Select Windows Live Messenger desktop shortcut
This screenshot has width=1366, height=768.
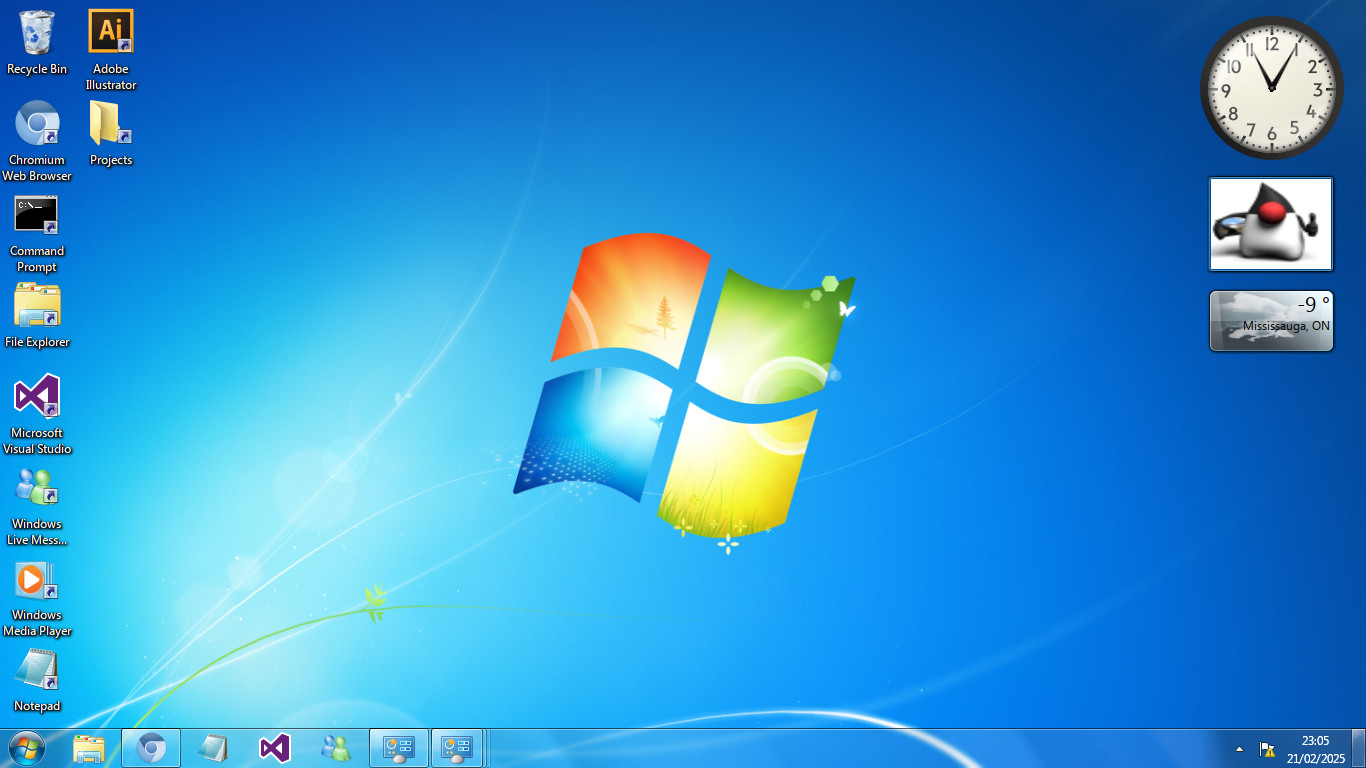coord(37,506)
